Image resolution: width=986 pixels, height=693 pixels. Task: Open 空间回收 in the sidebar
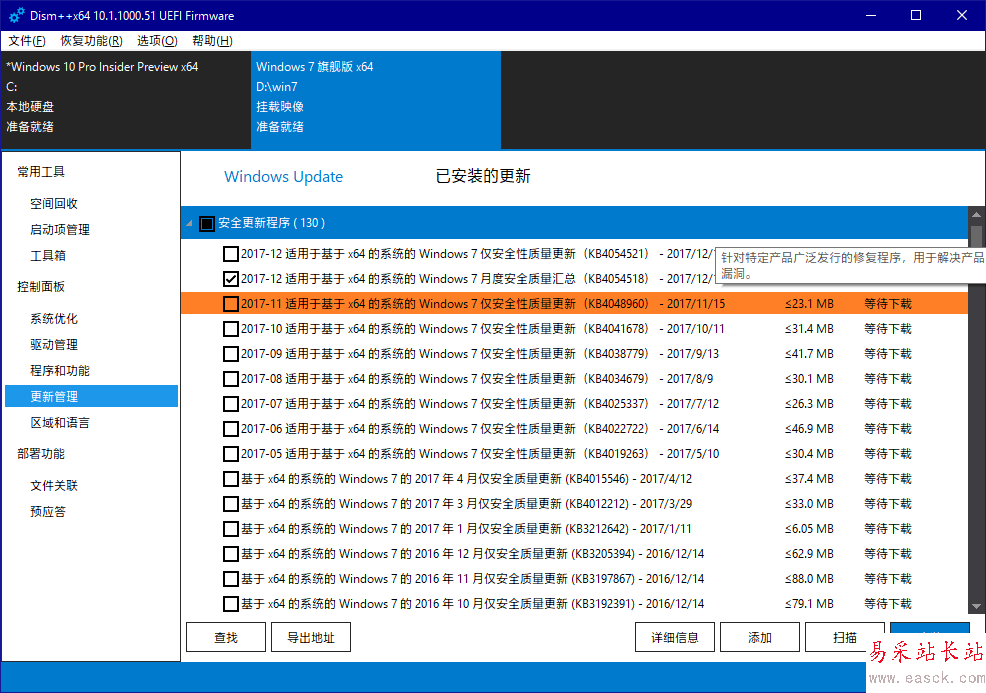[54, 204]
